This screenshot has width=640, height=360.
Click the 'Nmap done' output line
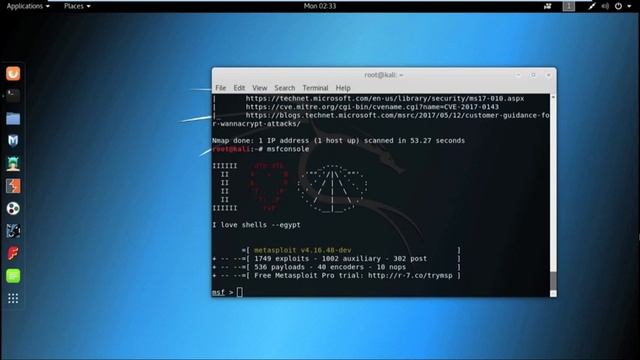[x=338, y=140]
